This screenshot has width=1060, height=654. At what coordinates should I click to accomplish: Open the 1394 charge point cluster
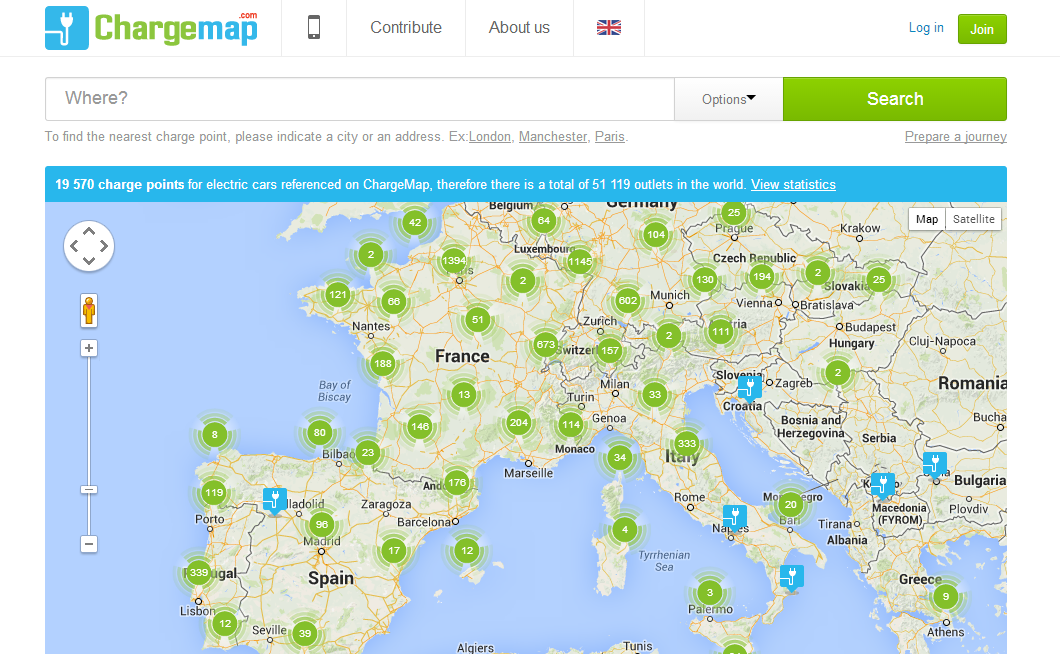pos(454,261)
